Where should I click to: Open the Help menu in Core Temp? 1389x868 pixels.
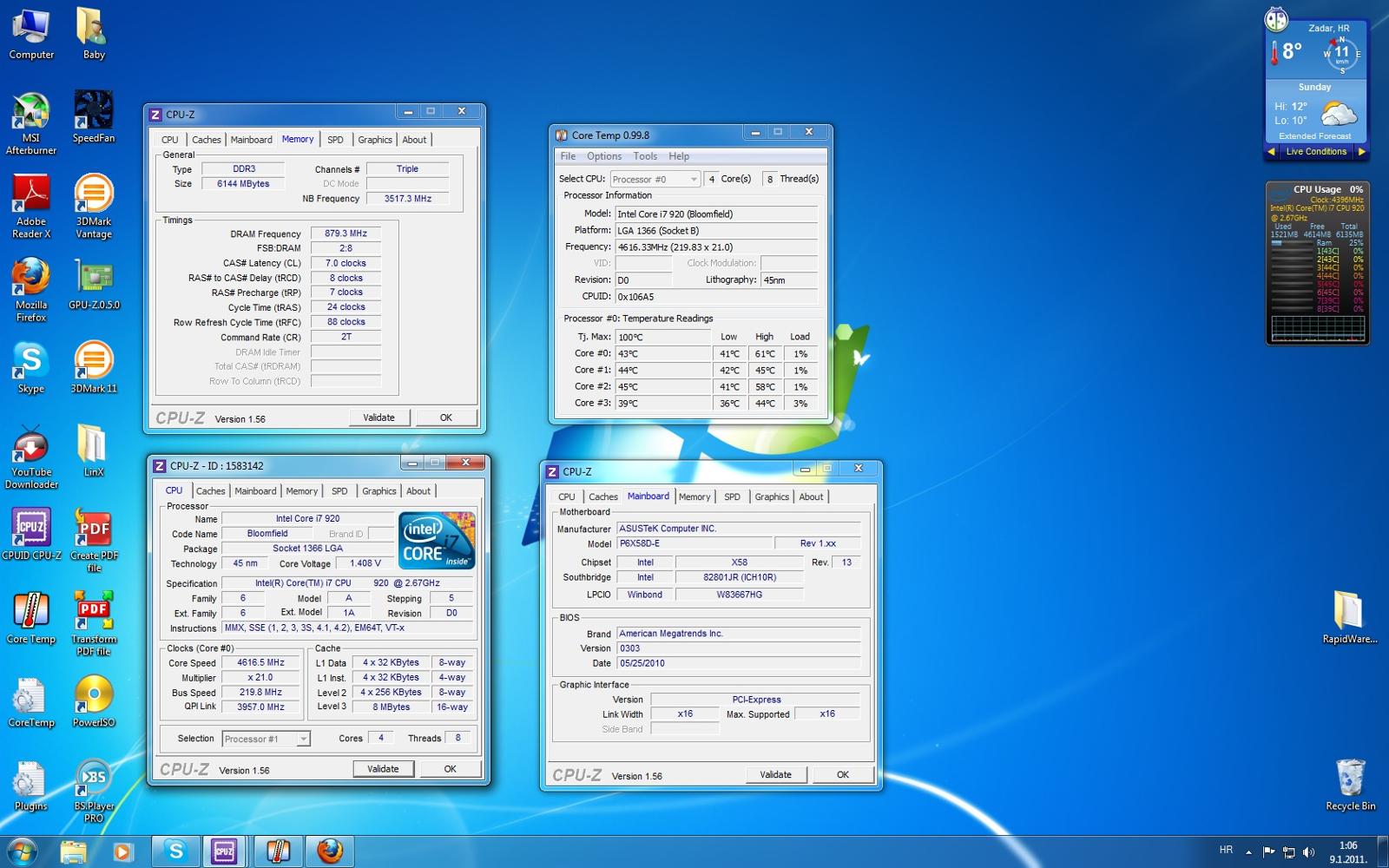pos(679,156)
